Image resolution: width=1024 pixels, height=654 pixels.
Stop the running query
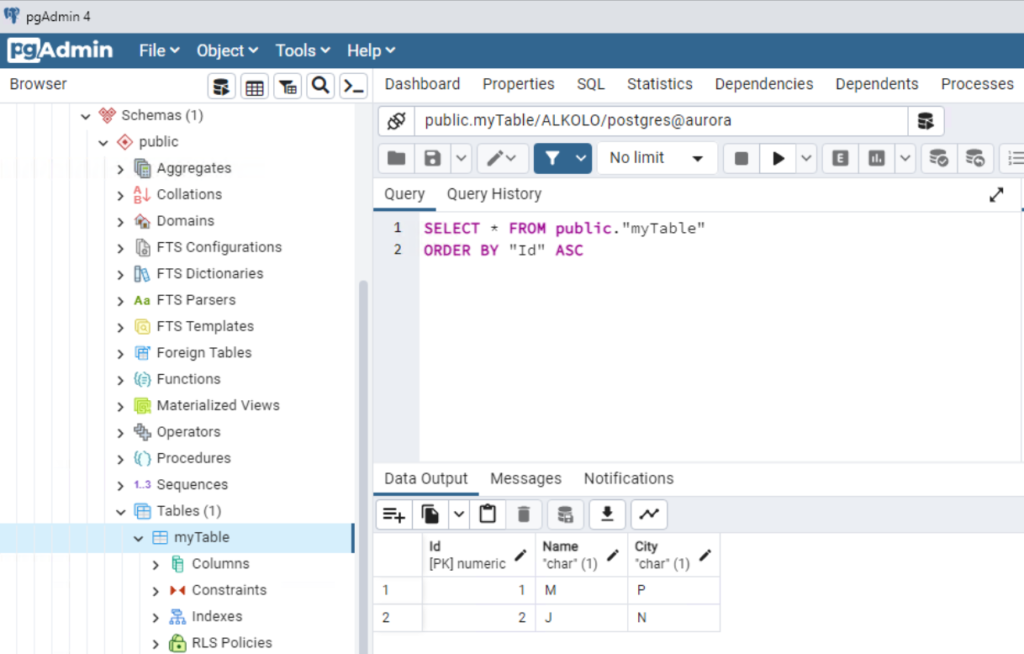click(741, 158)
